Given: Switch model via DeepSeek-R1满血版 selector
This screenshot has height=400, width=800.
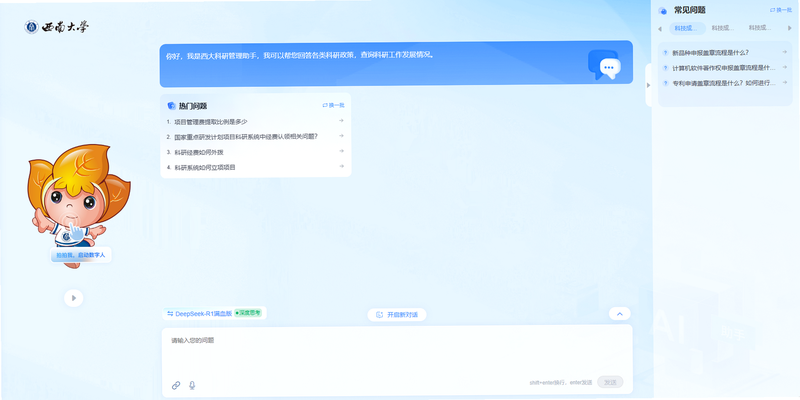Looking at the screenshot, I should [x=199, y=314].
